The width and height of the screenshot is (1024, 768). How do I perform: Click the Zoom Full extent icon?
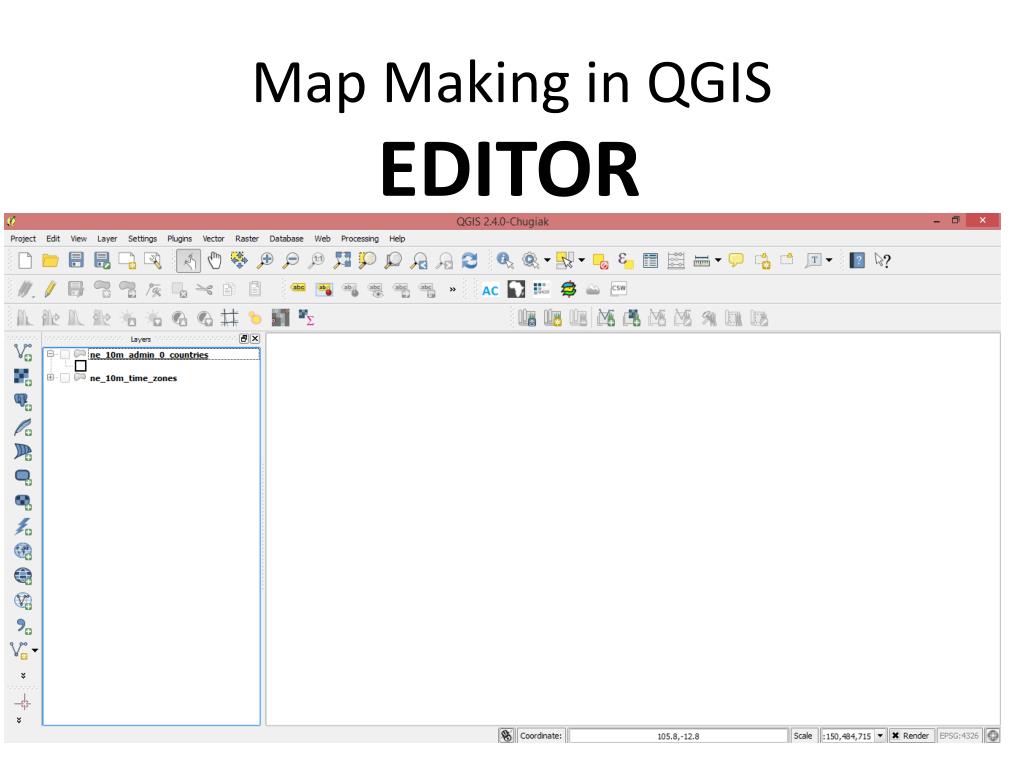342,261
